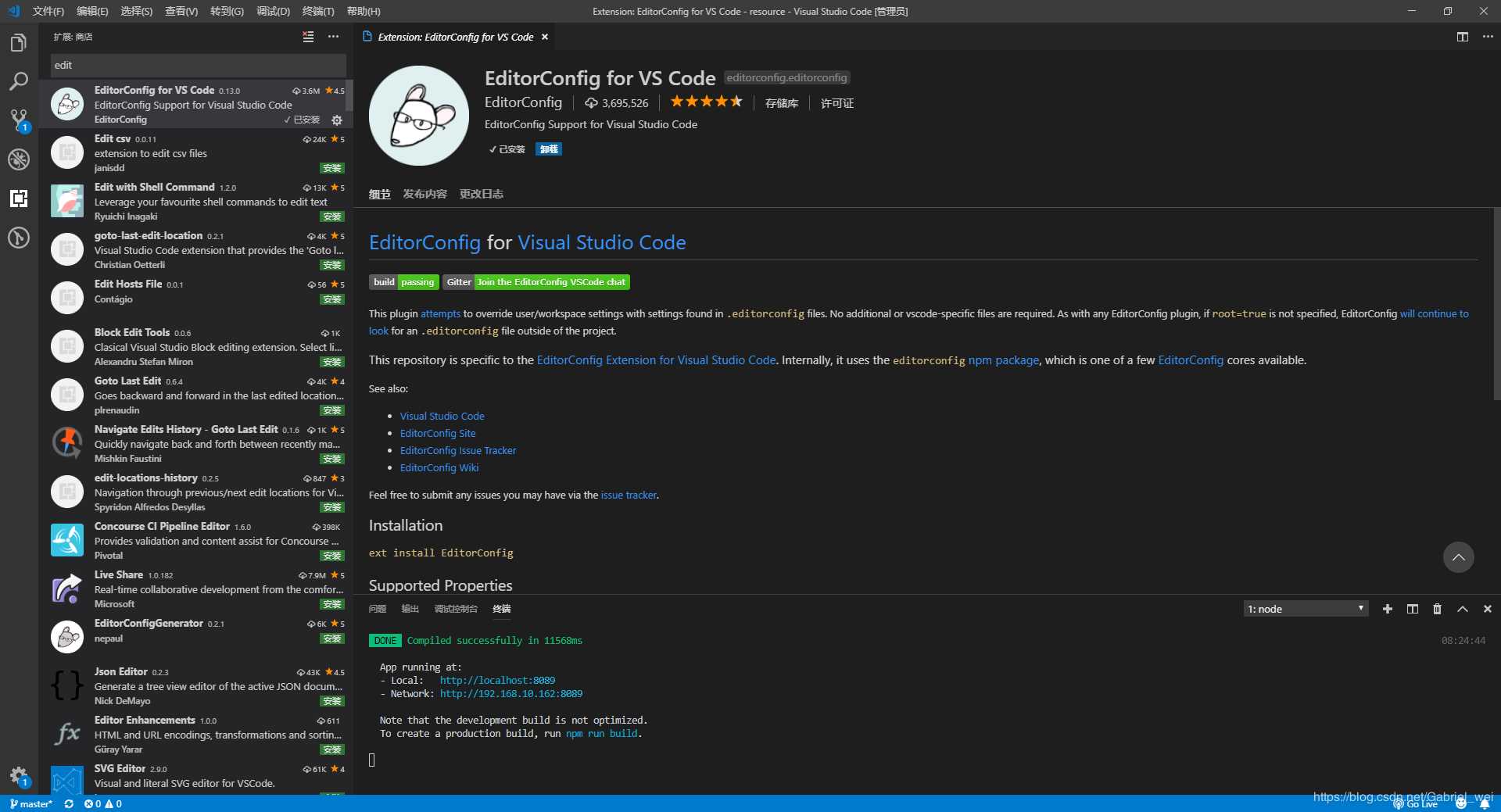1501x812 pixels.
Task: Synchronize changes in the status bar
Action: 69,803
